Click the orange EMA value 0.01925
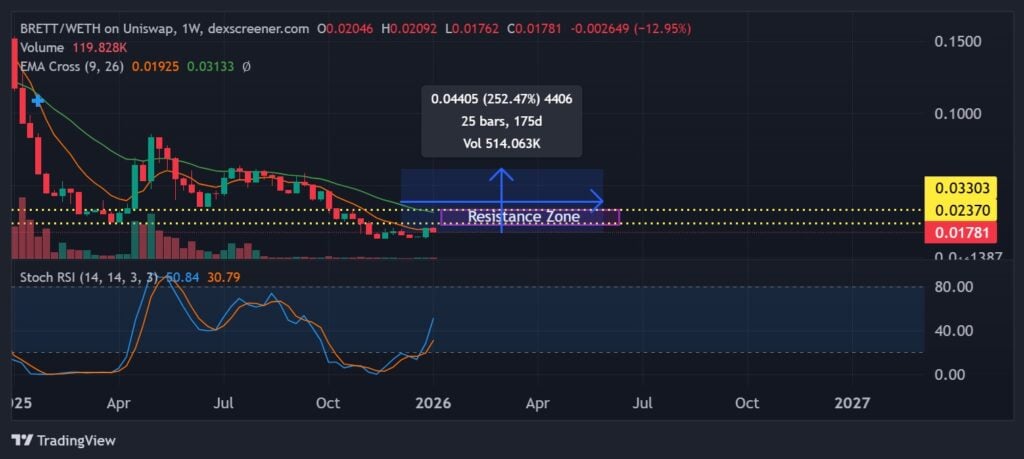The image size is (1024, 459). pyautogui.click(x=156, y=67)
